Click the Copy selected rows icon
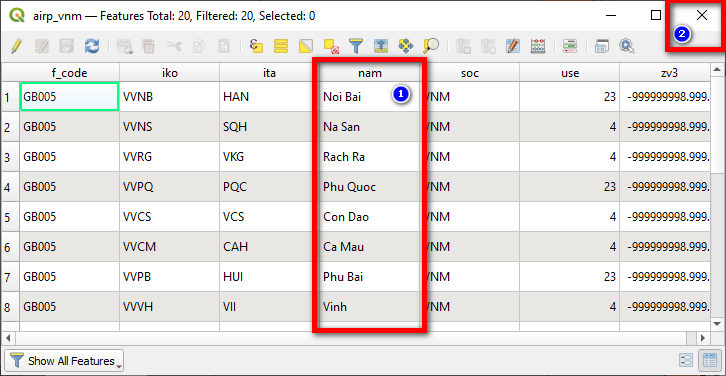The image size is (726, 376). (x=199, y=46)
